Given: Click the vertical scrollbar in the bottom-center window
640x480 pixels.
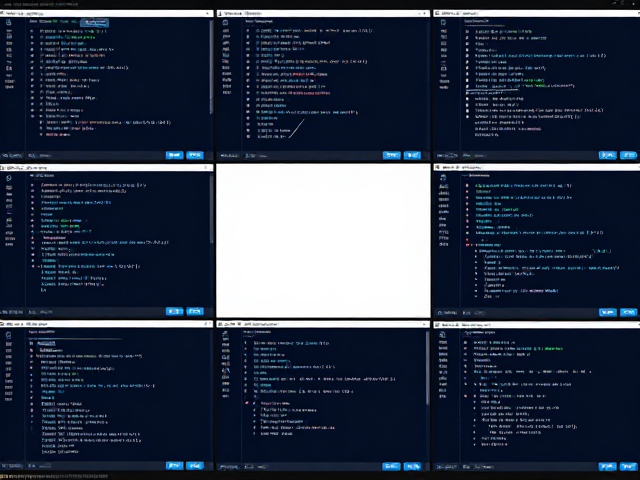Looking at the screenshot, I should (x=427, y=368).
